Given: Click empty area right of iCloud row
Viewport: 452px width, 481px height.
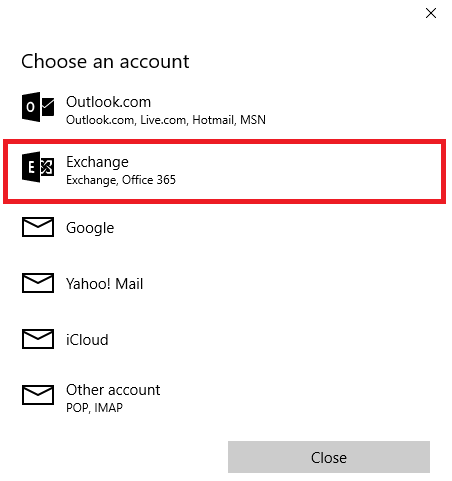Looking at the screenshot, I should point(277,340).
